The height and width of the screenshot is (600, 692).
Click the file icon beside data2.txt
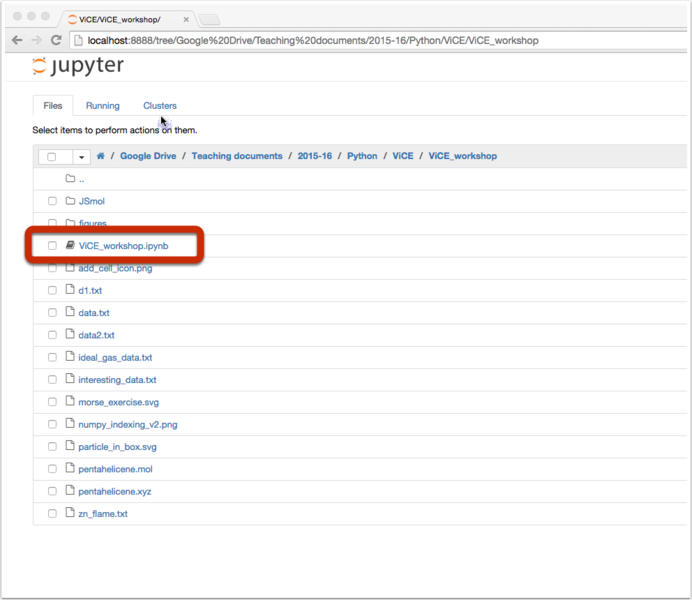70,334
